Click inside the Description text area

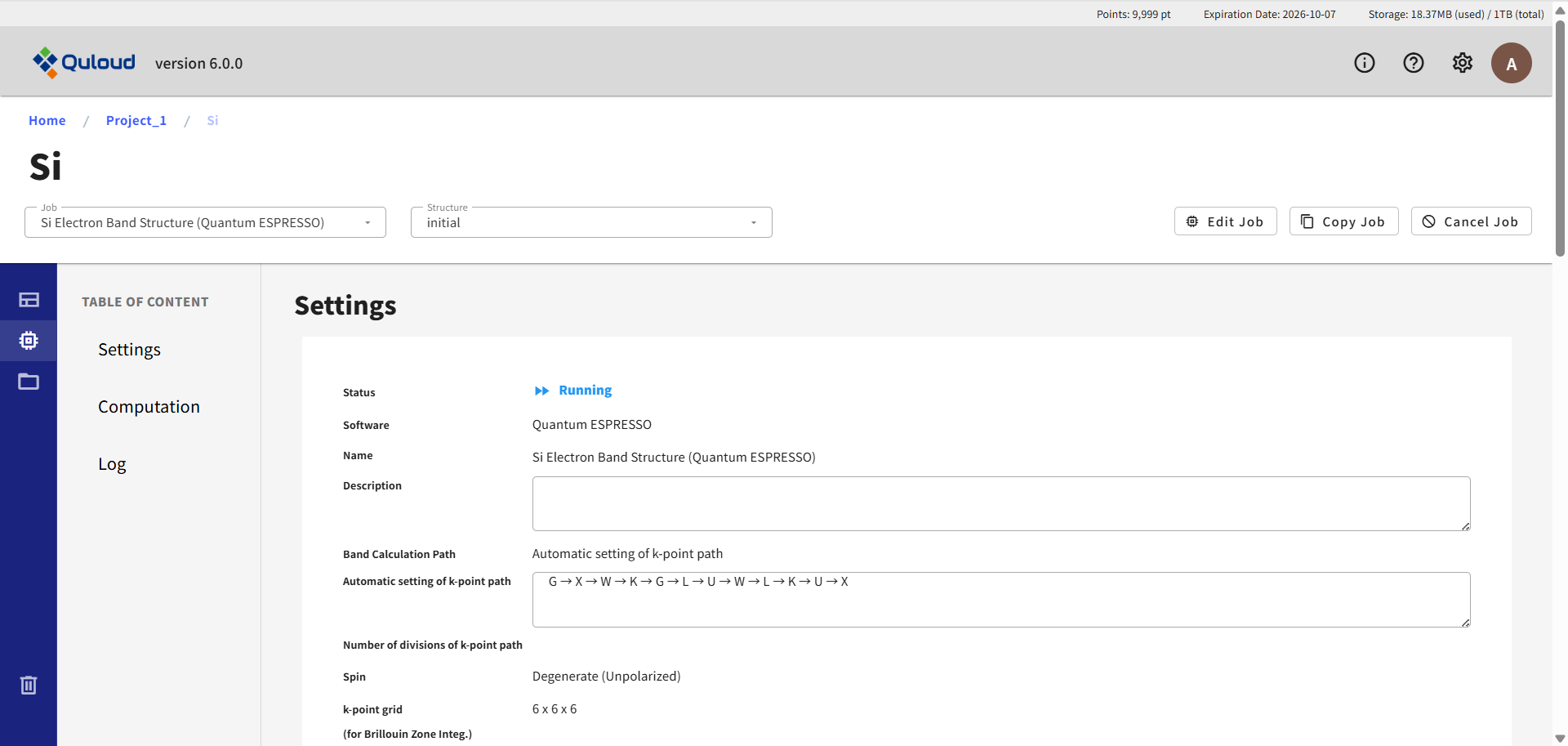pos(1000,503)
